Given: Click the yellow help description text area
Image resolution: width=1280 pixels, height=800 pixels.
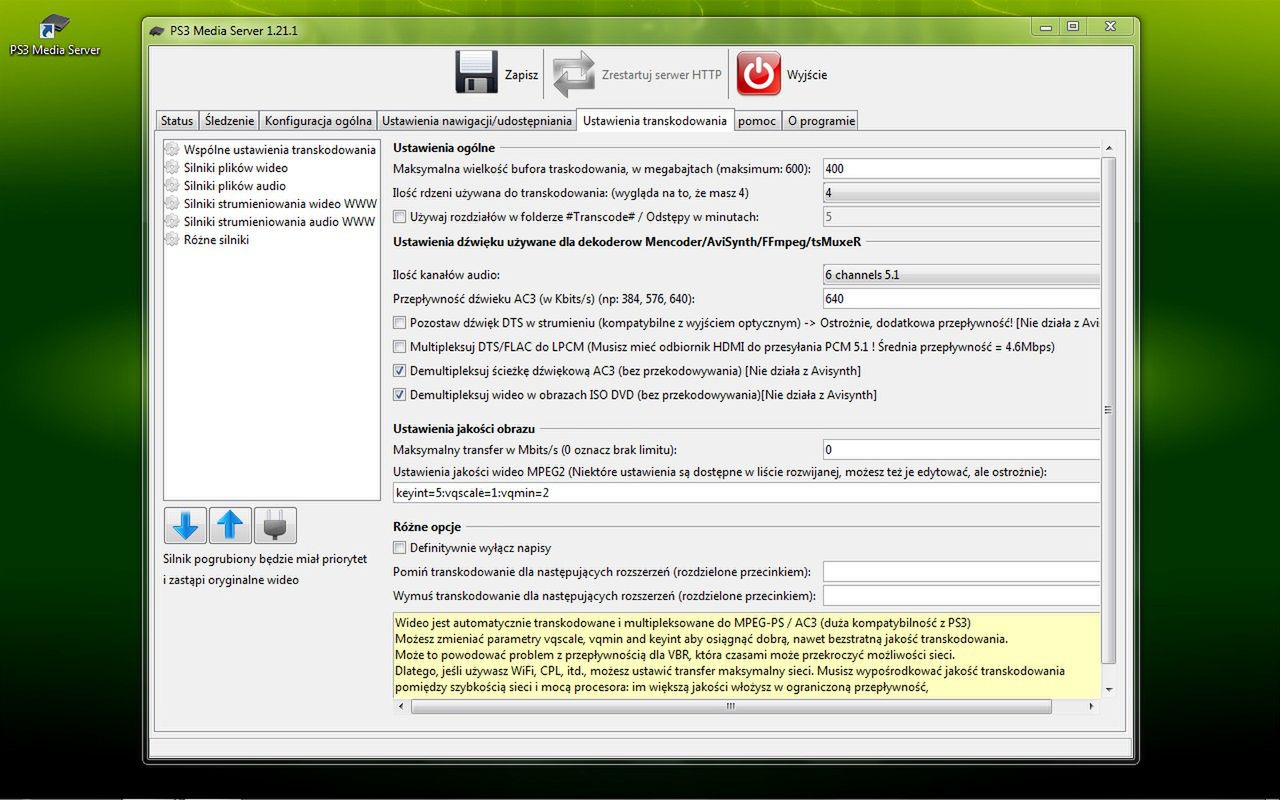Looking at the screenshot, I should coord(746,654).
